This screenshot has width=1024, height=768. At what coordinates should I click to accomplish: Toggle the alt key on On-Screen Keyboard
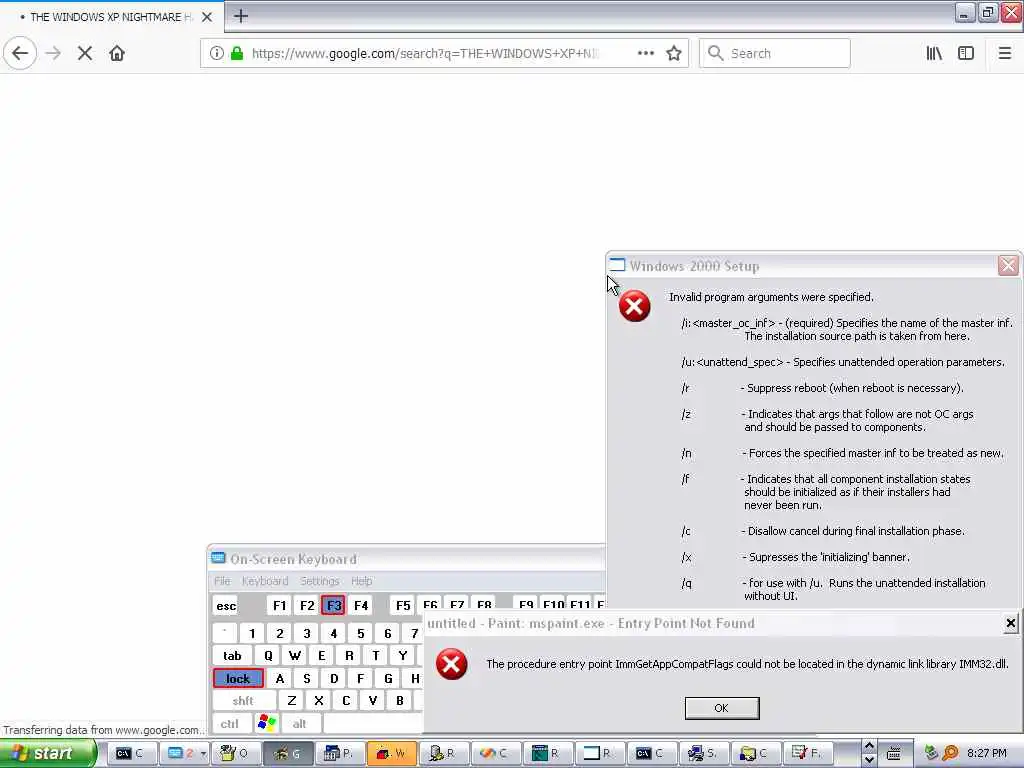[x=300, y=724]
